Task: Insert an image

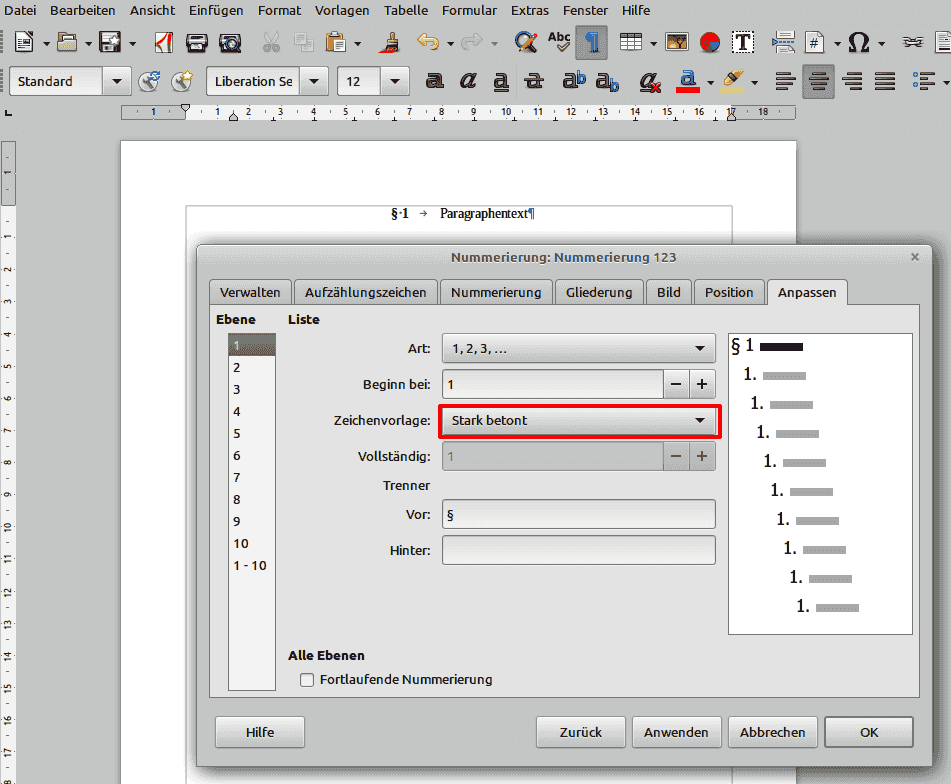Action: coord(676,42)
